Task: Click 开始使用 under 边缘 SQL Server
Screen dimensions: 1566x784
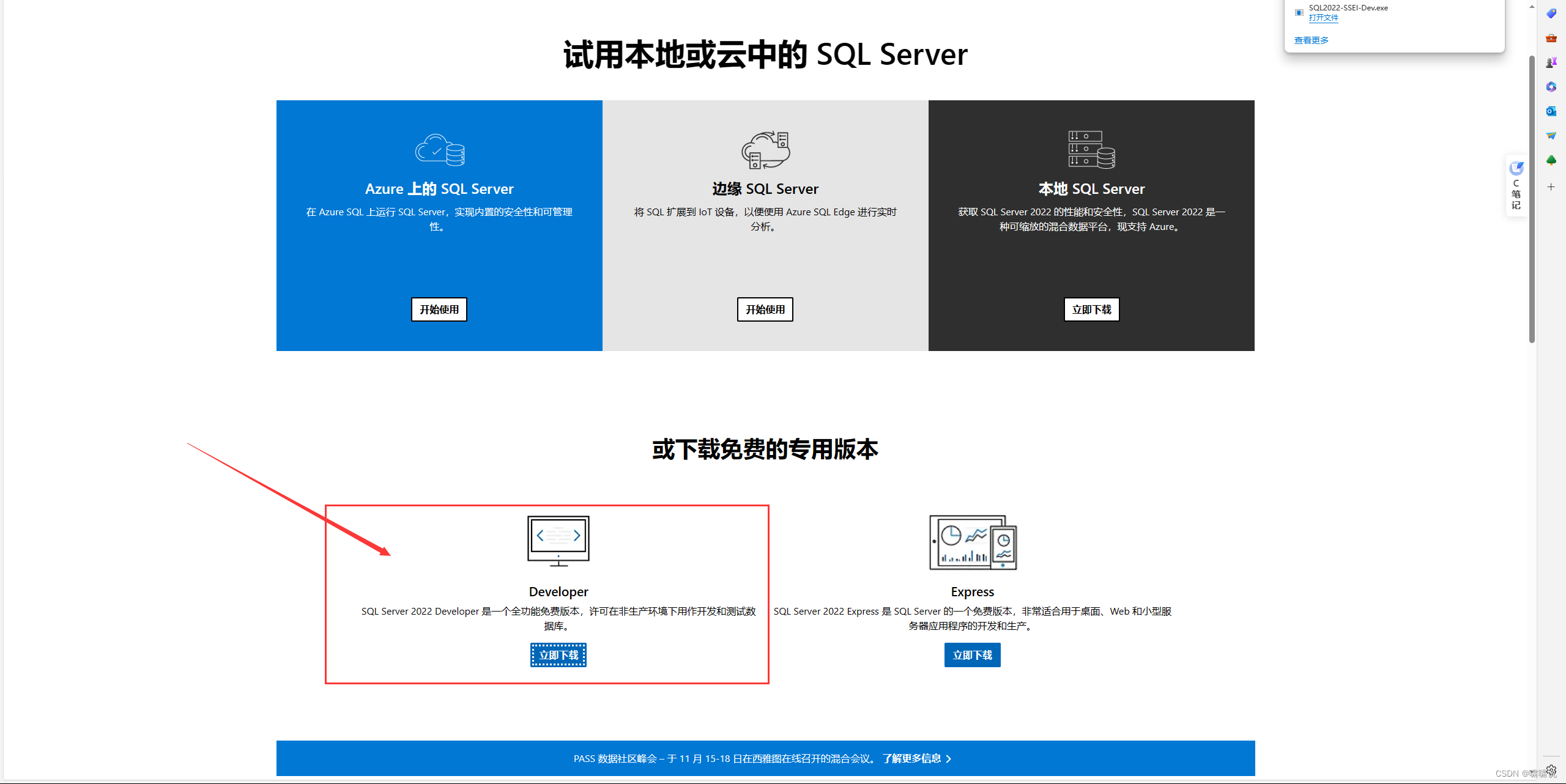Action: [x=765, y=309]
